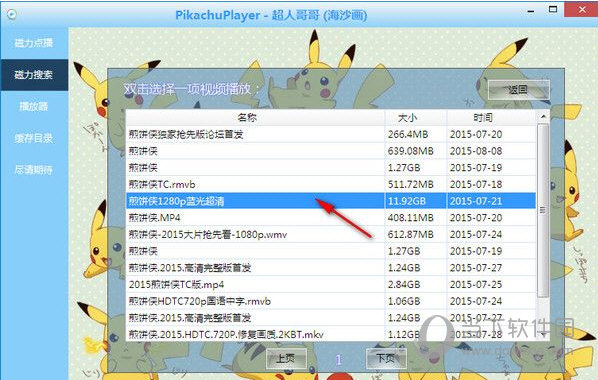
Task: Click the 11.92GB size cell
Action: [x=416, y=201]
